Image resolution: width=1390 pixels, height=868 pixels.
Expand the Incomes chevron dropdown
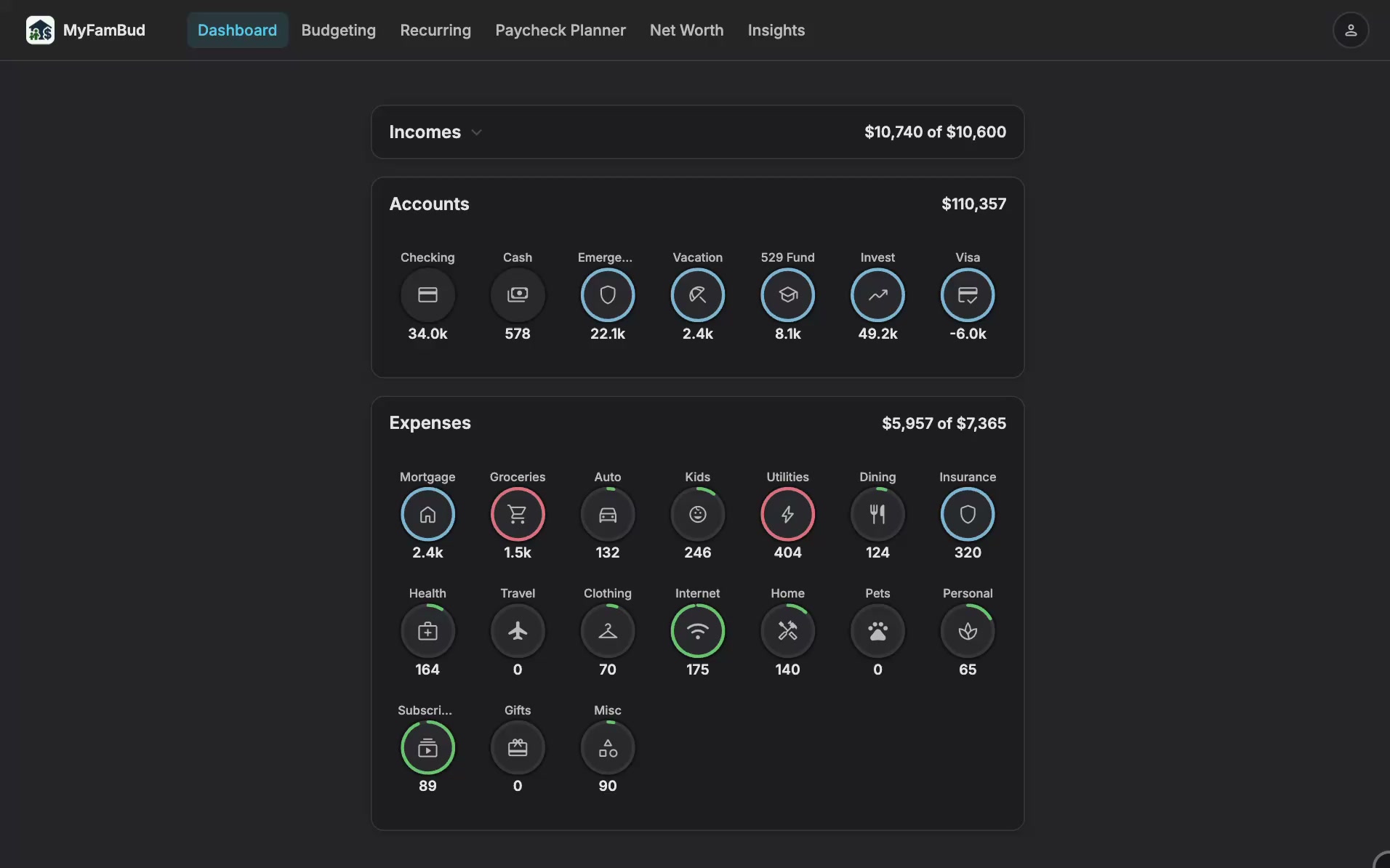tap(477, 132)
